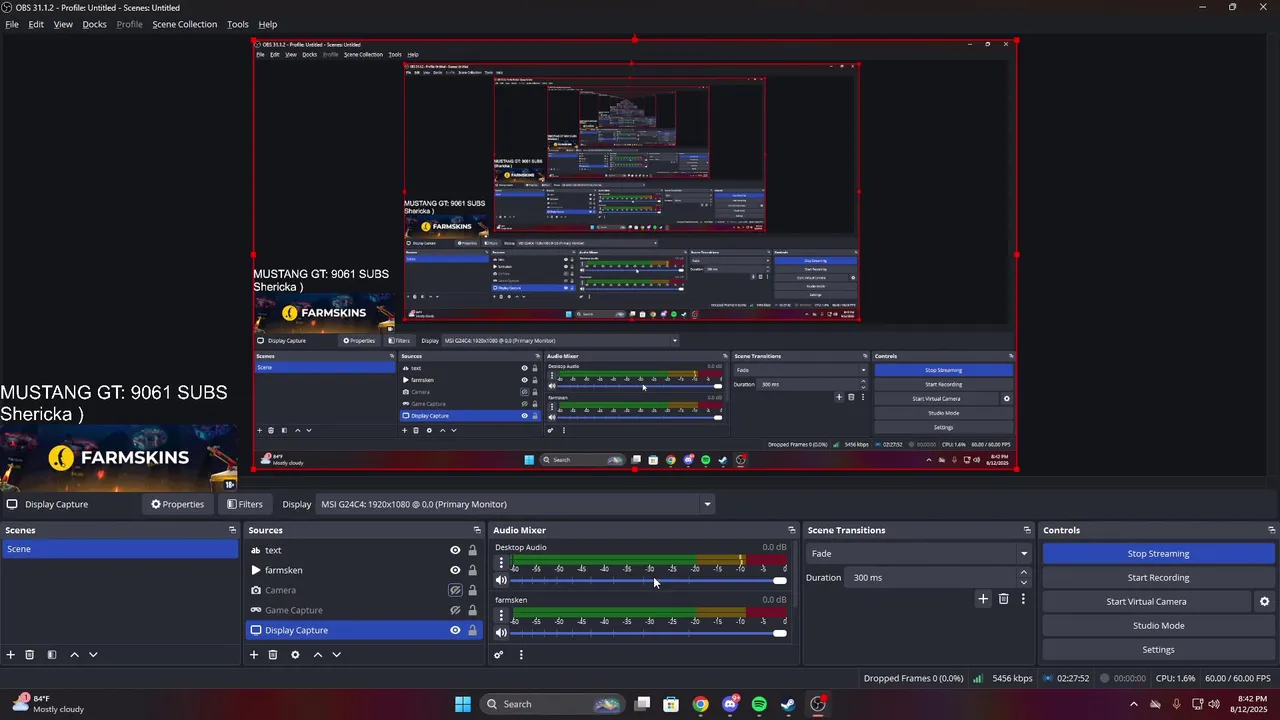Pop out the Controls dock icon
1280x720 pixels.
coord(1272,530)
